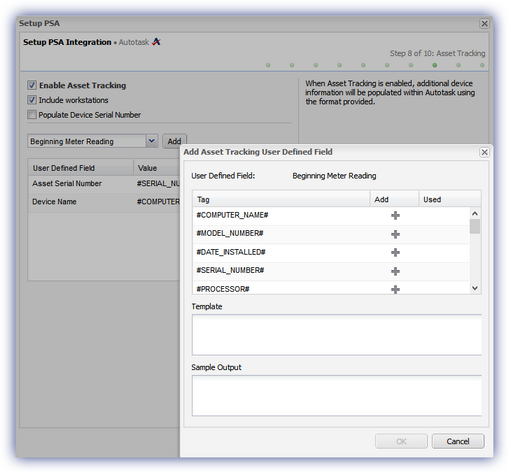This screenshot has width=509, height=473.
Task: Open the Beginning Meter Reading dropdown
Action: [152, 141]
